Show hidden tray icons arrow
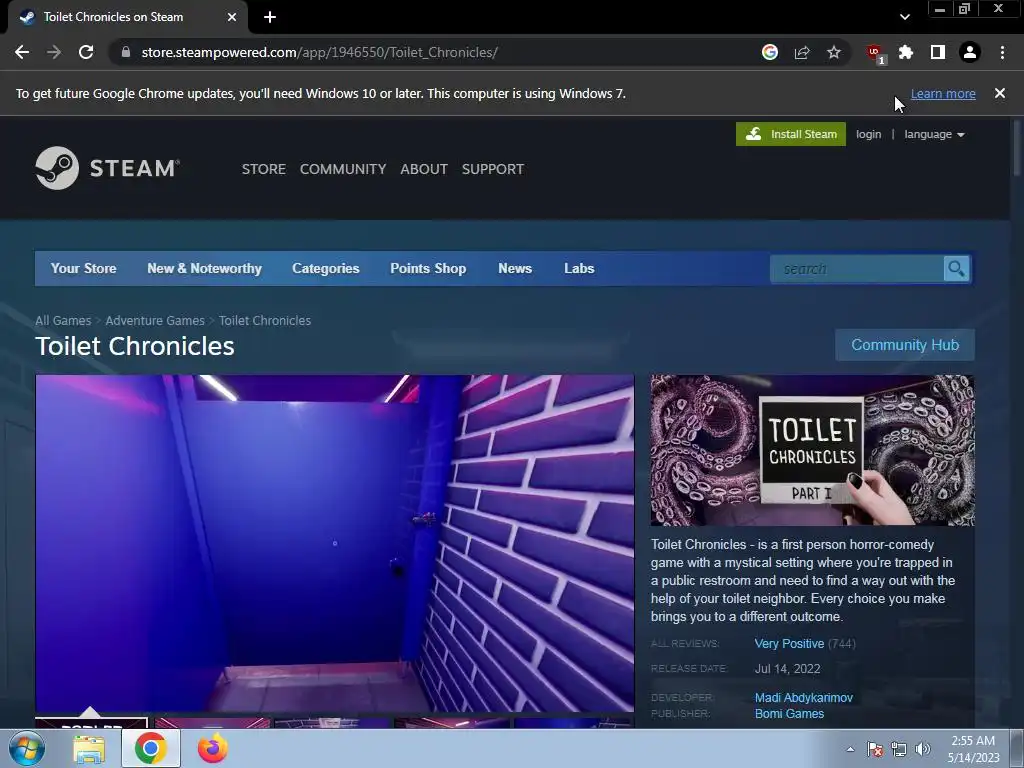This screenshot has width=1024, height=768. click(x=850, y=750)
